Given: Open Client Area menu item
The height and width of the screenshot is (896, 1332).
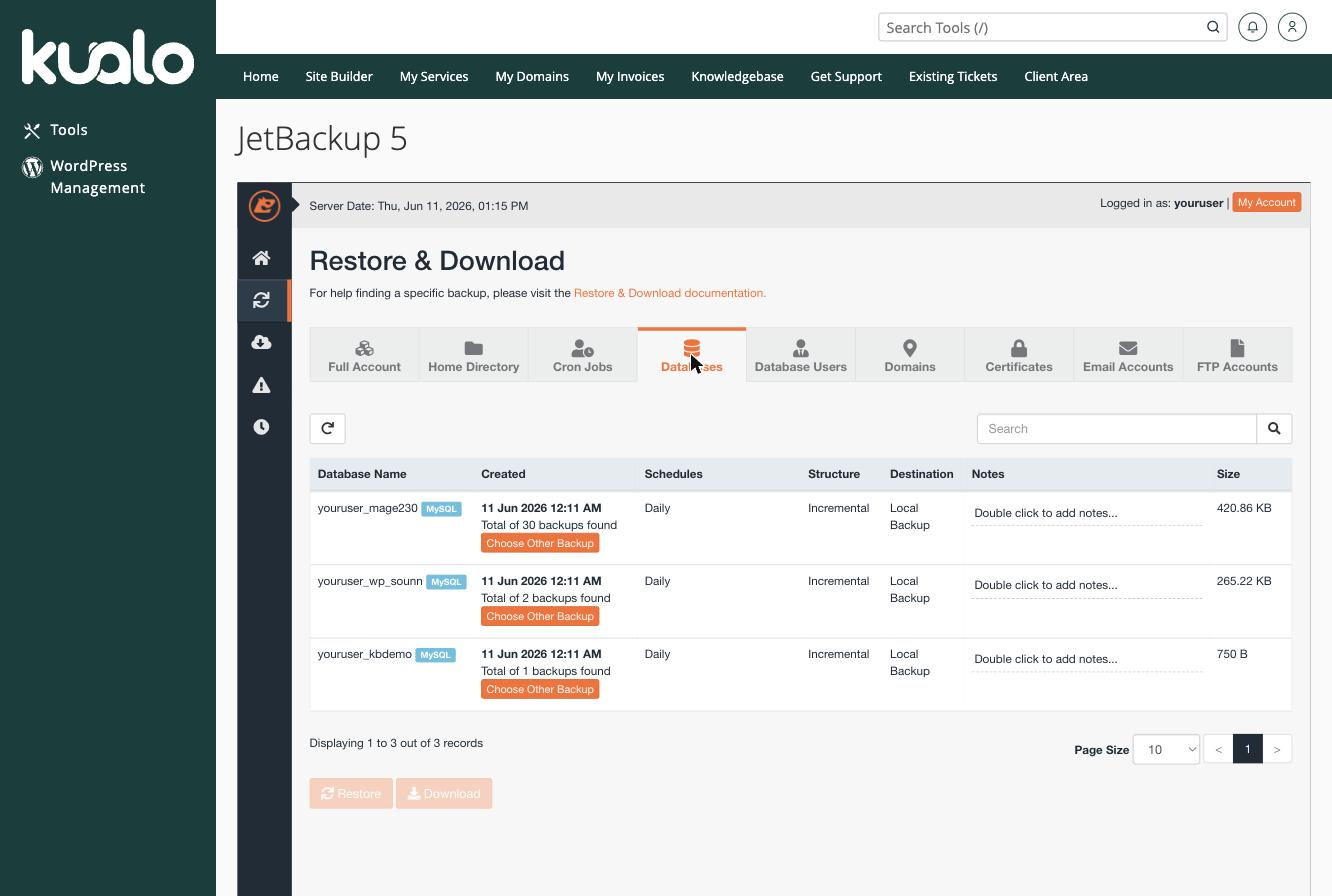Looking at the screenshot, I should pyautogui.click(x=1056, y=76).
